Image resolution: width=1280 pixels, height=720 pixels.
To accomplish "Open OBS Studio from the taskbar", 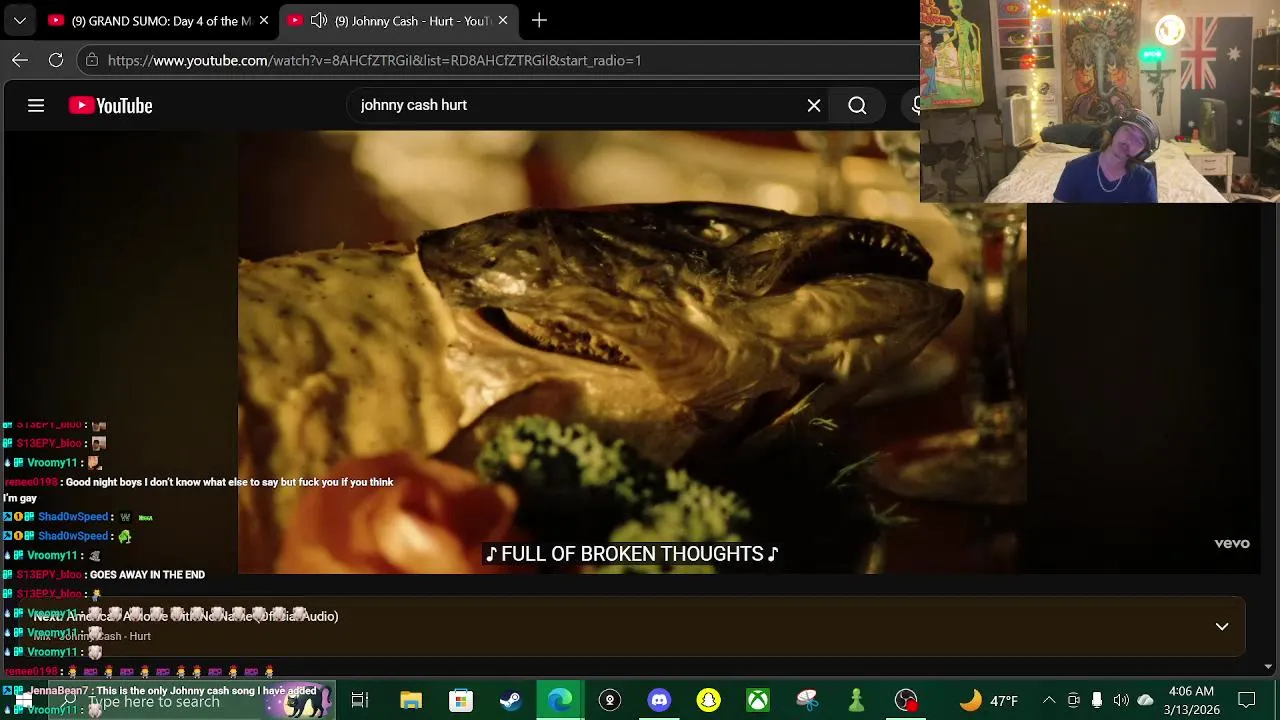I will (906, 700).
